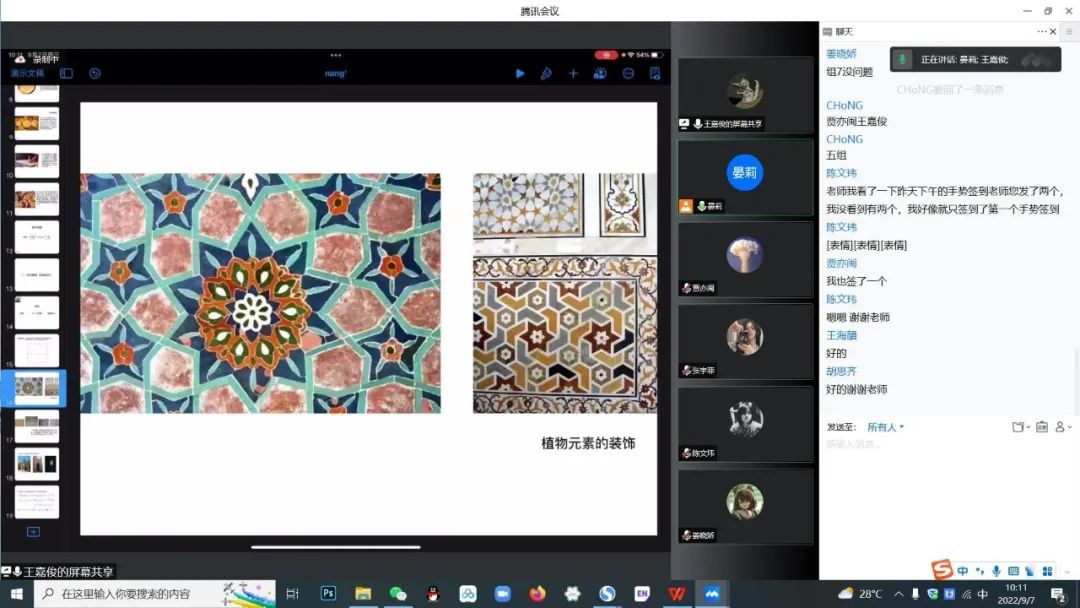Open the collaborate icon in Keynote toolbar
This screenshot has width=1080, height=608.
coord(600,73)
